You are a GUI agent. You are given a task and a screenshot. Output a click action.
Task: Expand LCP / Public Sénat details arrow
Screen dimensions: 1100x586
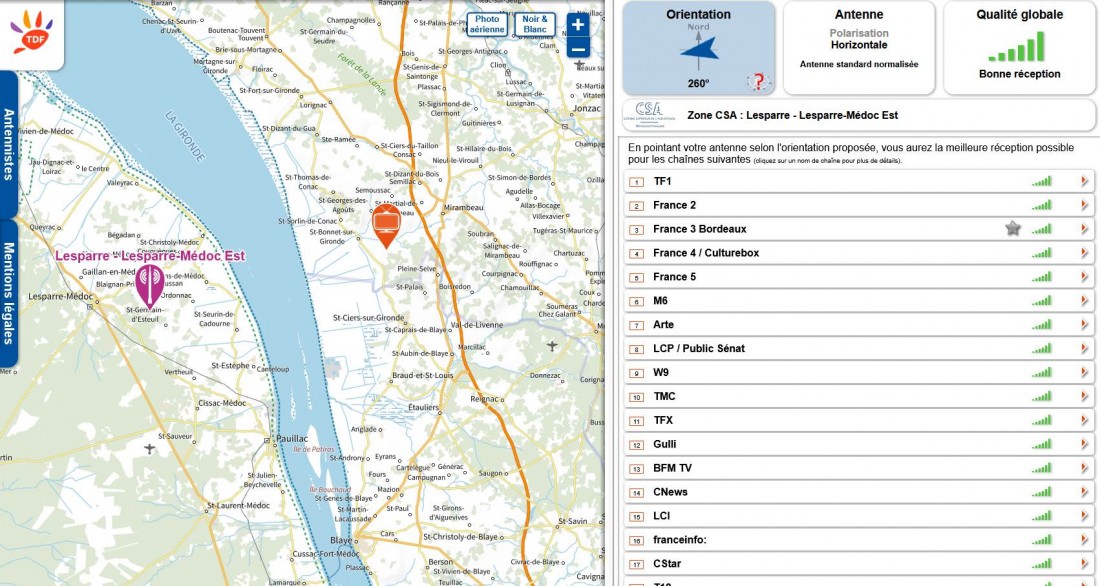pos(1084,348)
